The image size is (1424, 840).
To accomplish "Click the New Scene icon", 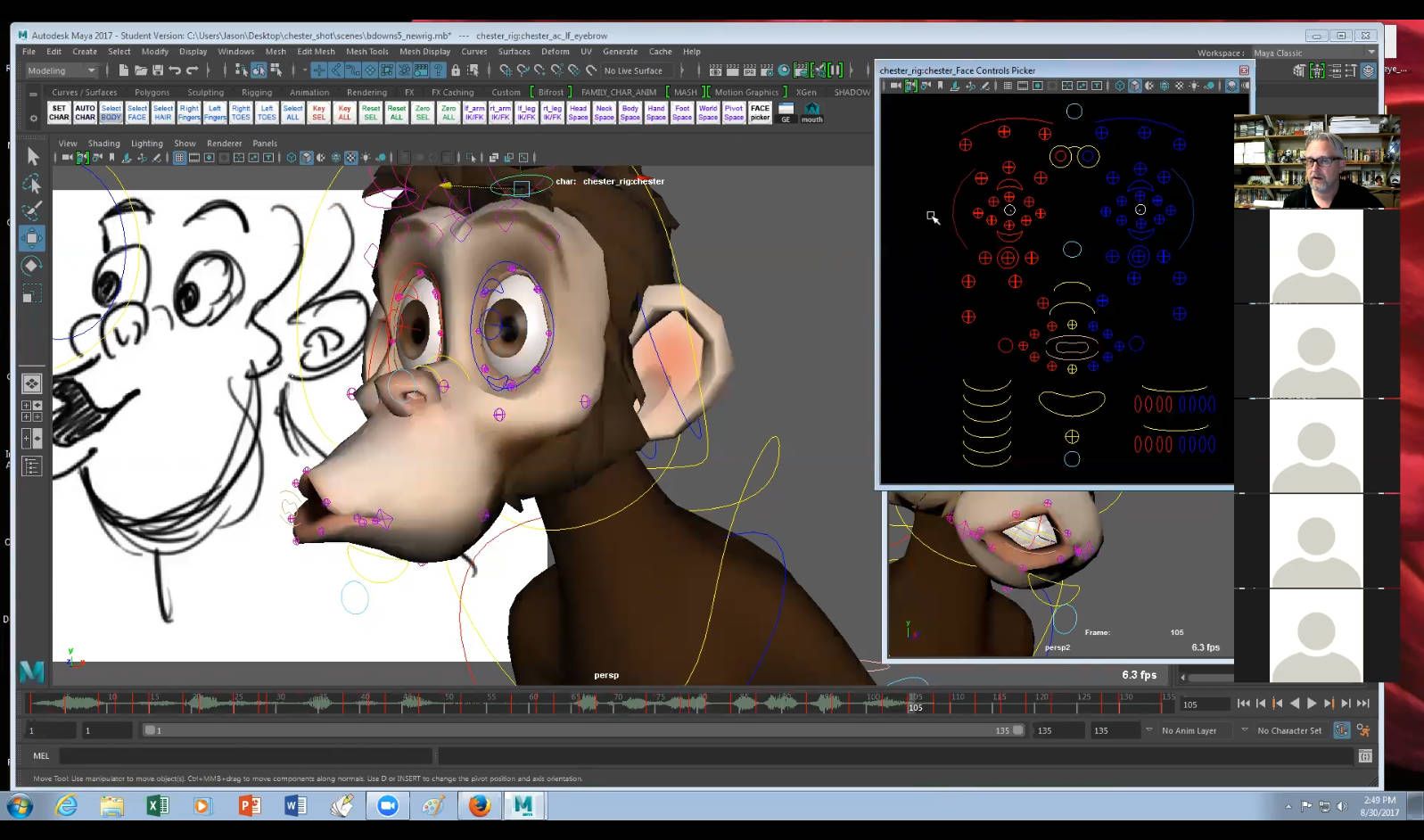I will click(x=124, y=70).
